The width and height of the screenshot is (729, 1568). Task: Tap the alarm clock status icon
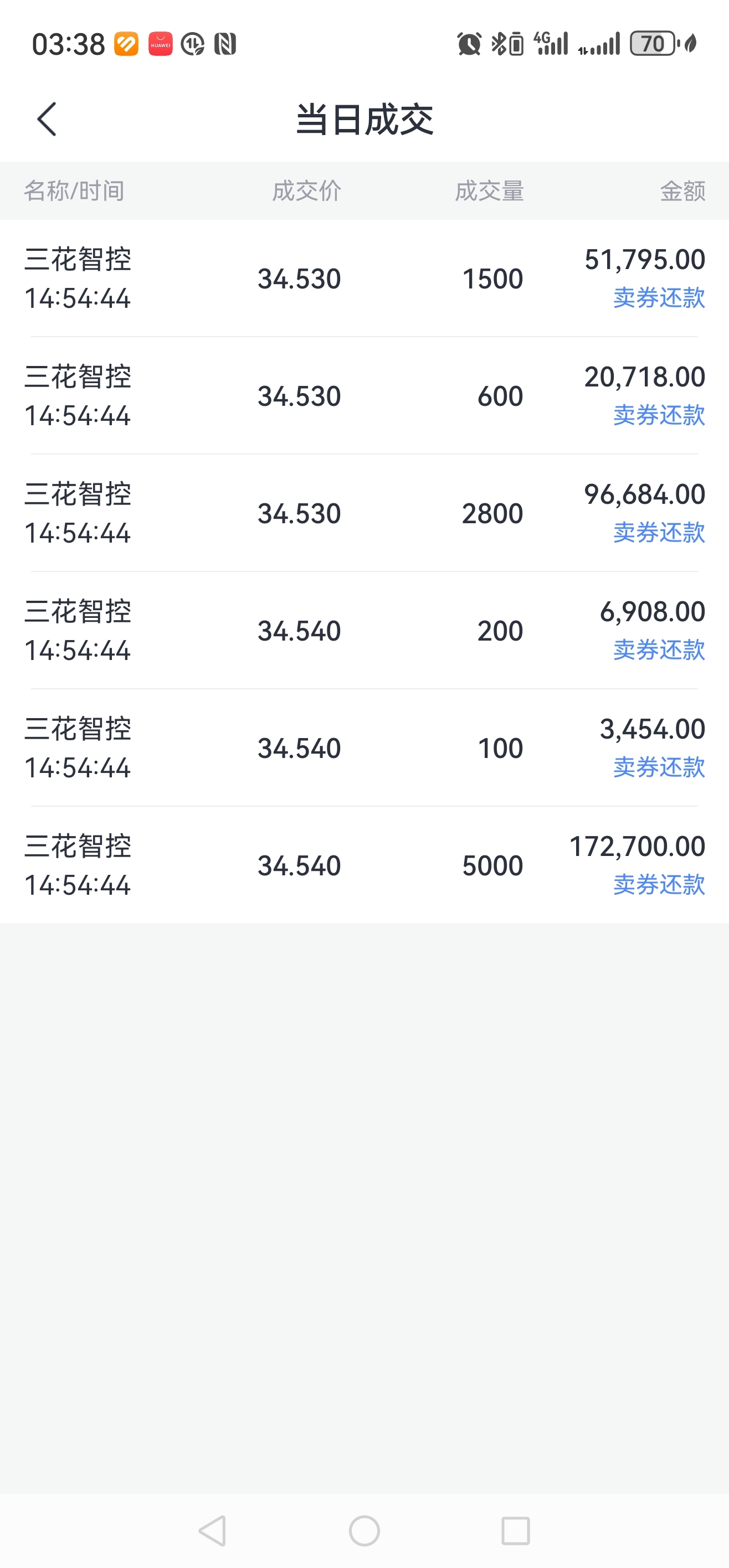click(x=469, y=44)
